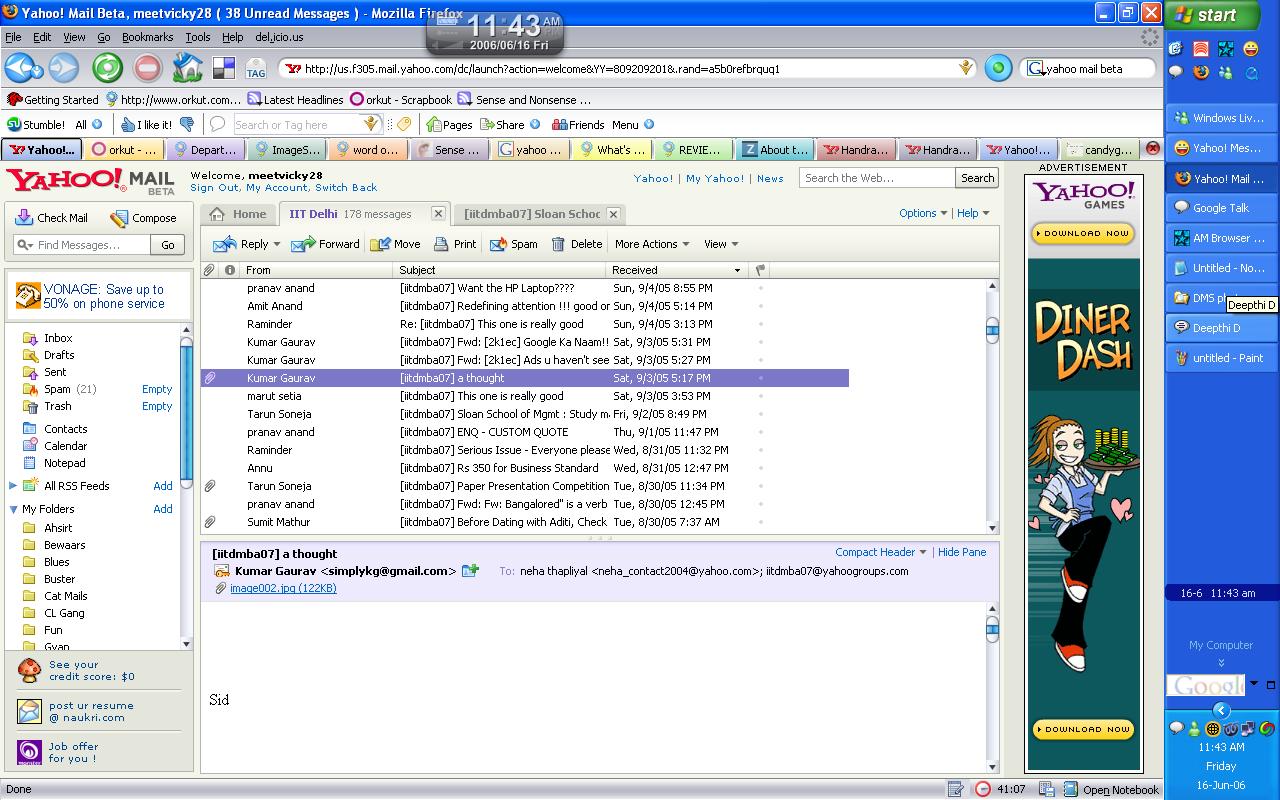Open StumbleUpon Friends
This screenshot has height=800, width=1280.
point(578,125)
